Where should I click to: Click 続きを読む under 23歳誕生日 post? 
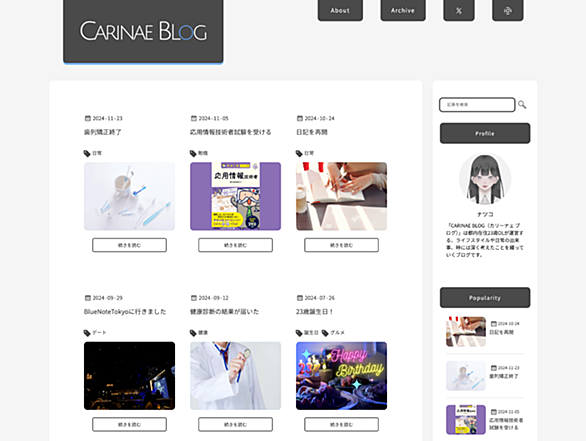(342, 425)
